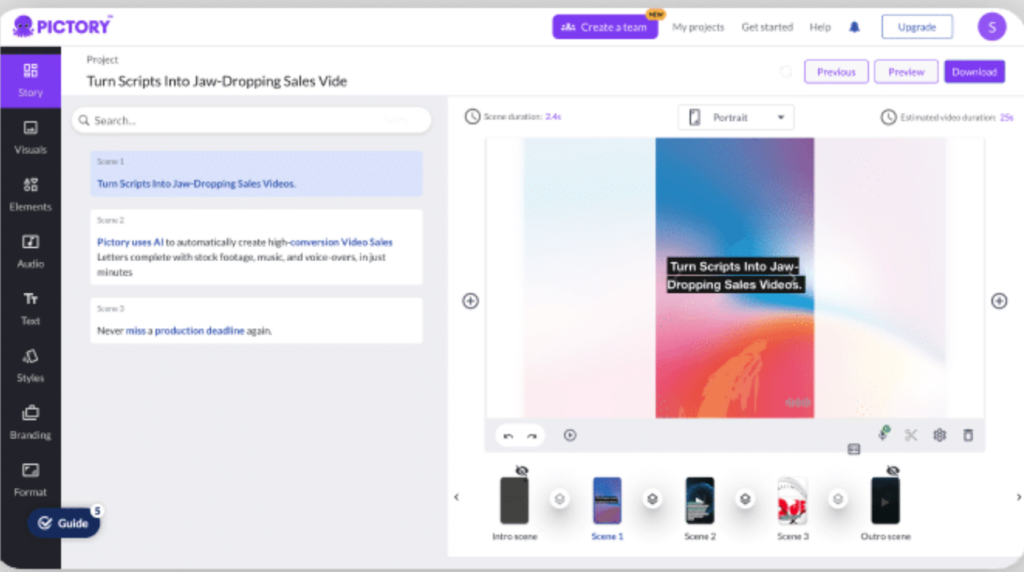Select the Scene 2 thumbnail in timeline
Viewport: 1024px width, 572px height.
pos(699,500)
